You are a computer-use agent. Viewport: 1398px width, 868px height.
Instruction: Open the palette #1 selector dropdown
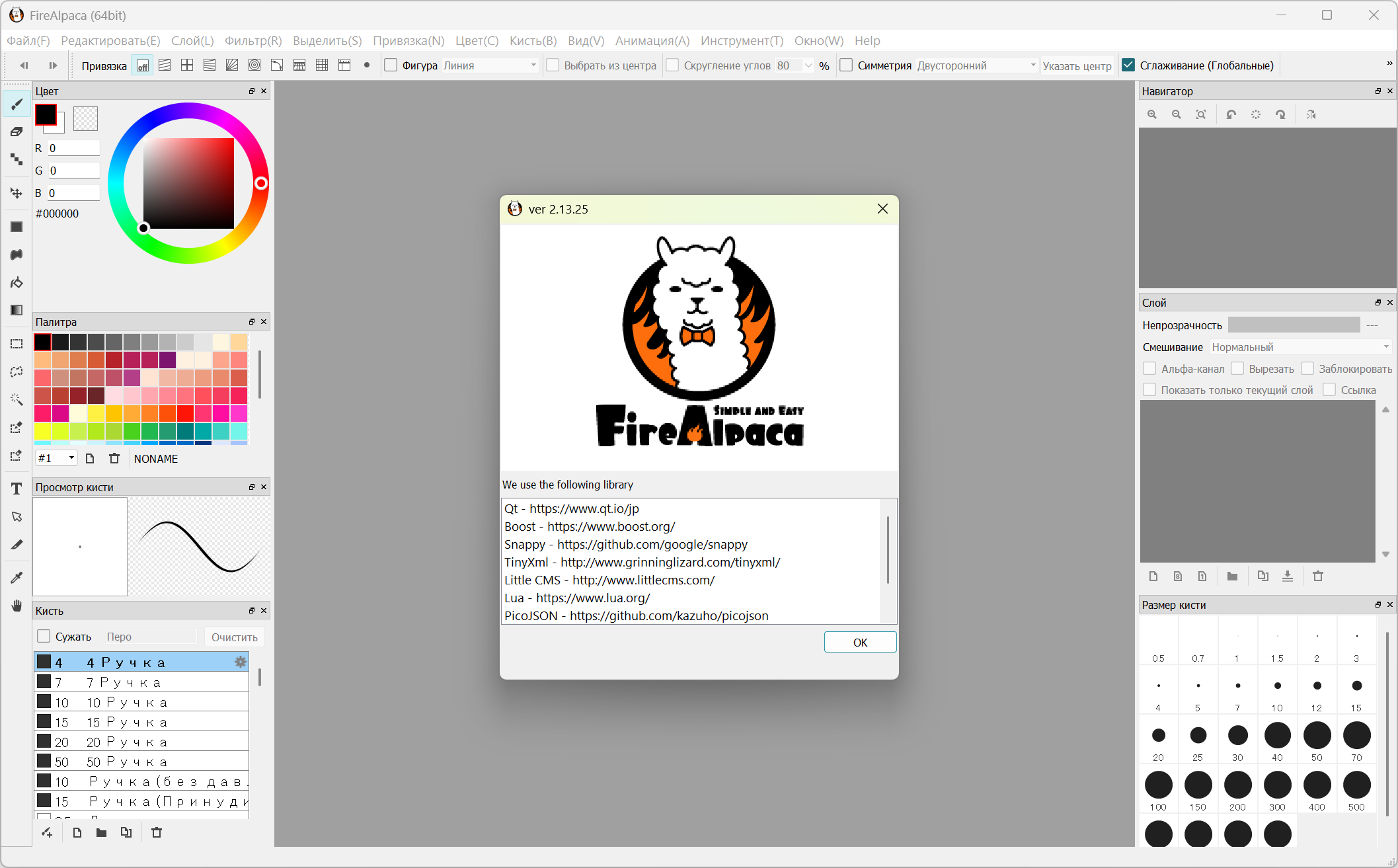(57, 458)
